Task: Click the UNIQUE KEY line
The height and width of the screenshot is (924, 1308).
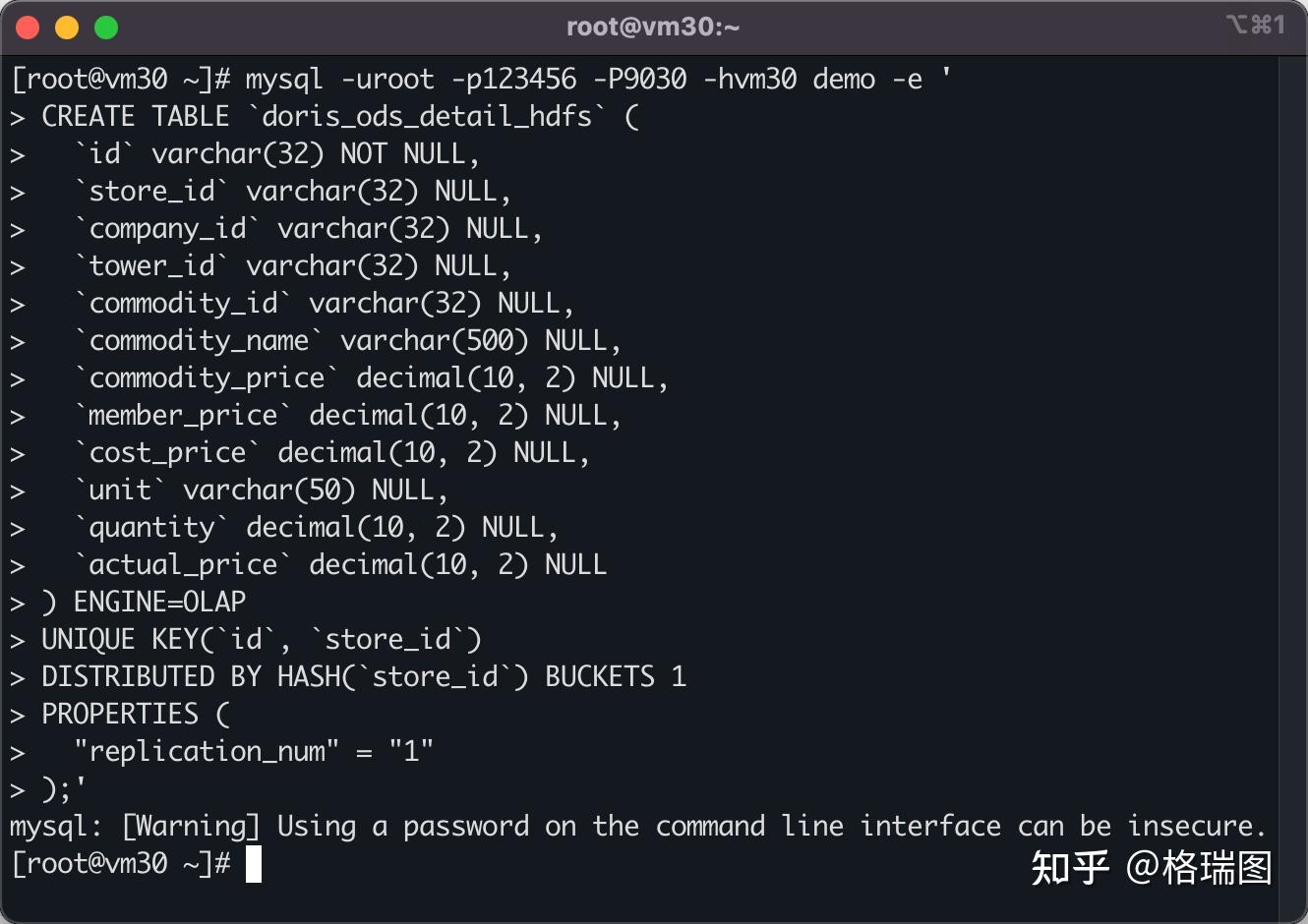Action: point(262,640)
